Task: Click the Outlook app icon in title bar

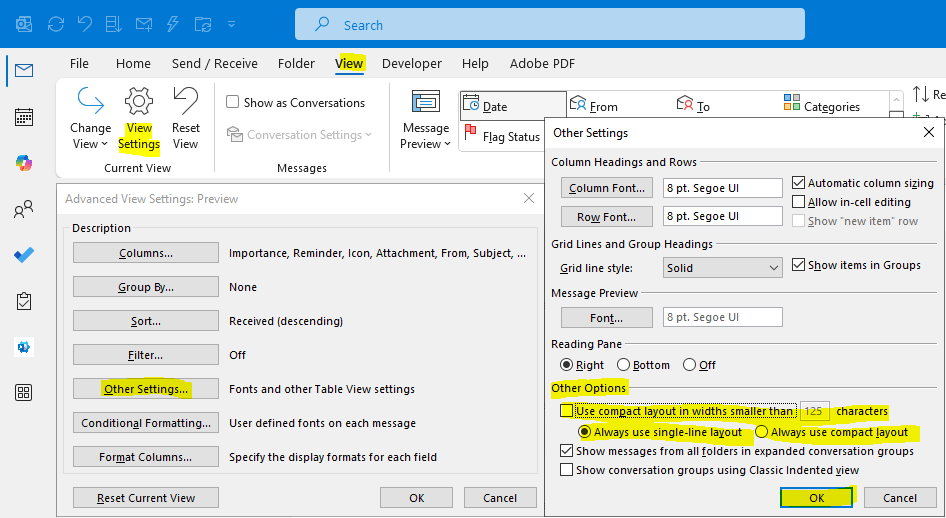Action: [x=24, y=24]
